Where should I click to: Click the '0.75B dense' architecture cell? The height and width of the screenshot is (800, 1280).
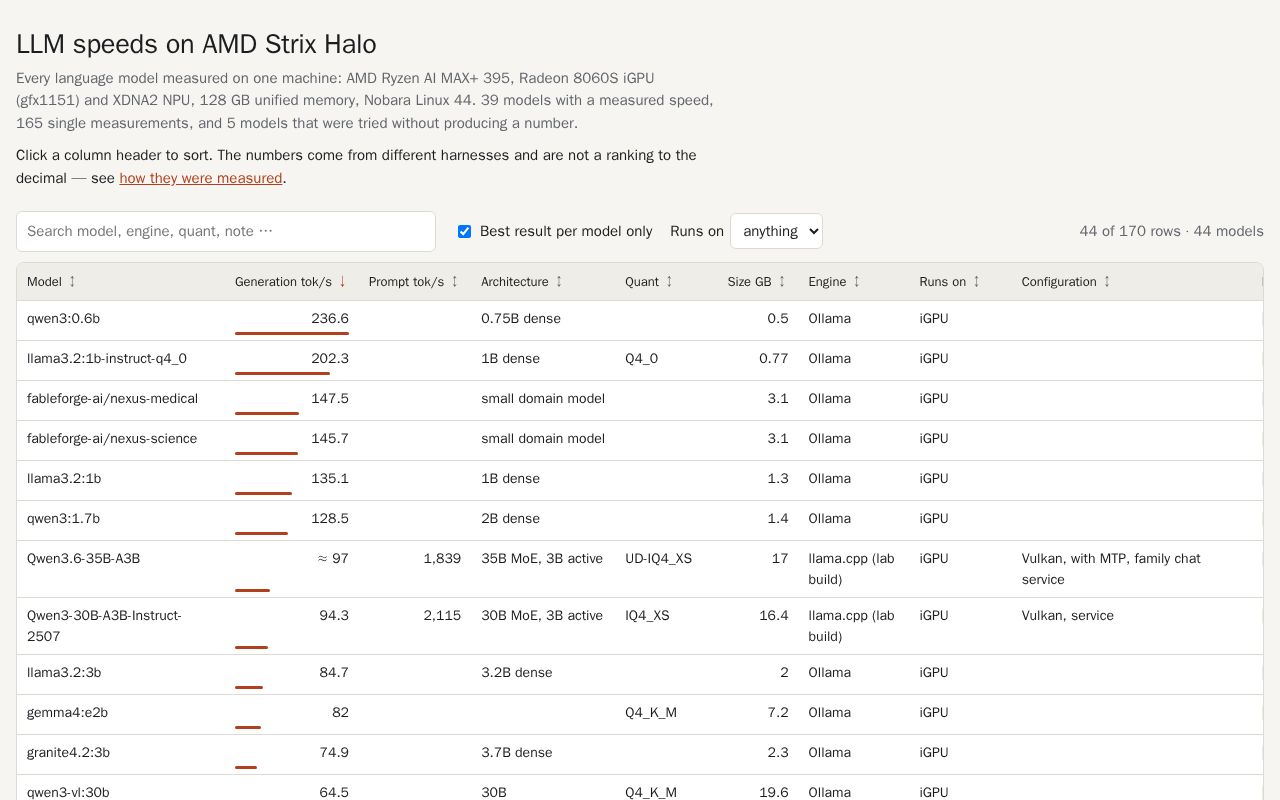(521, 319)
